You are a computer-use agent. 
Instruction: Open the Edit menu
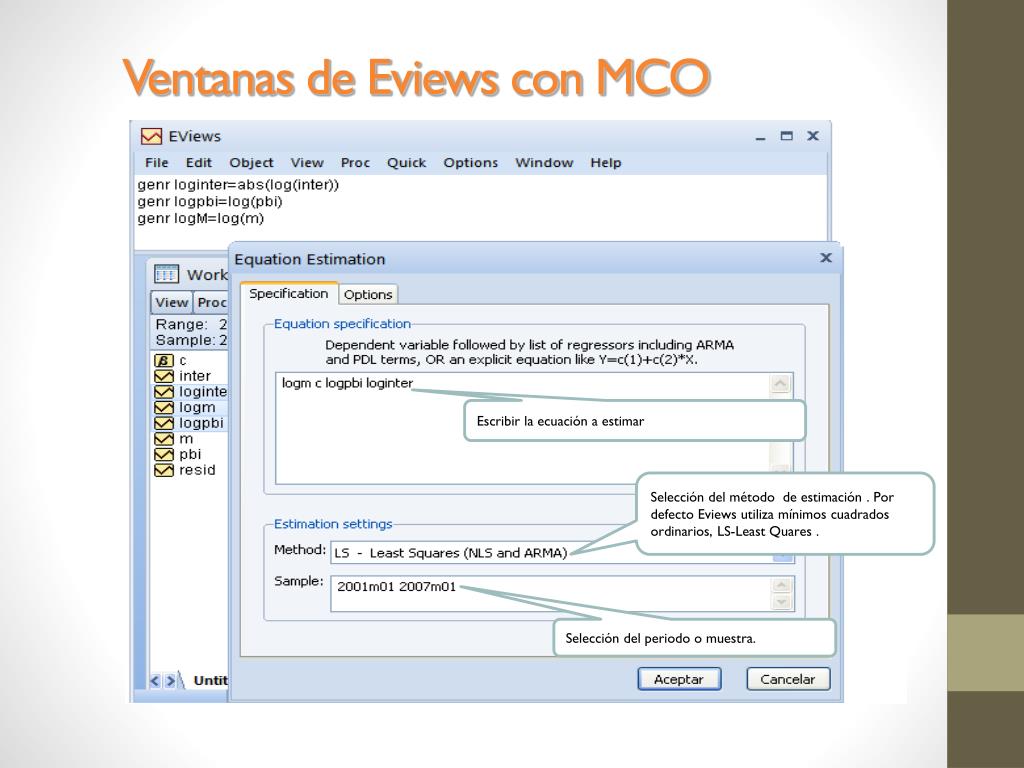pyautogui.click(x=199, y=163)
